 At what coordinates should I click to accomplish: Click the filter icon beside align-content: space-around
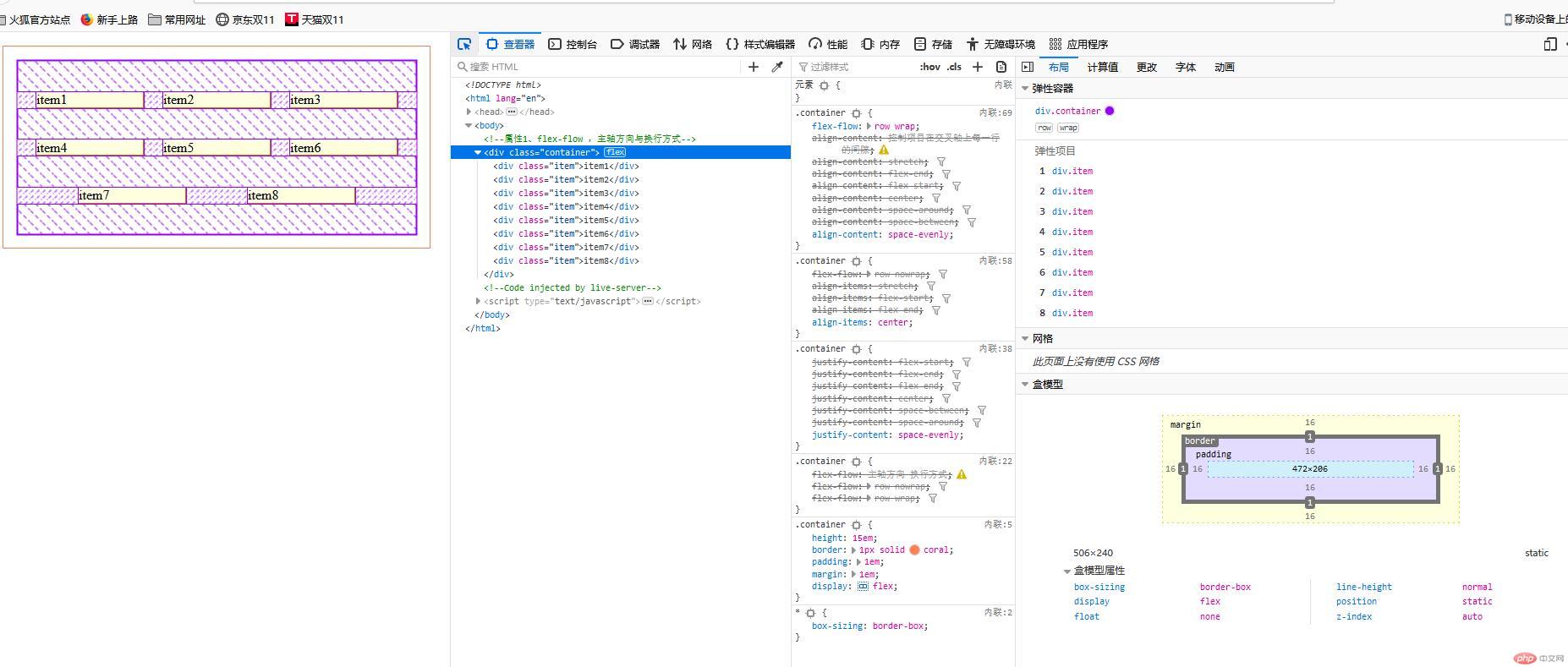click(x=967, y=210)
